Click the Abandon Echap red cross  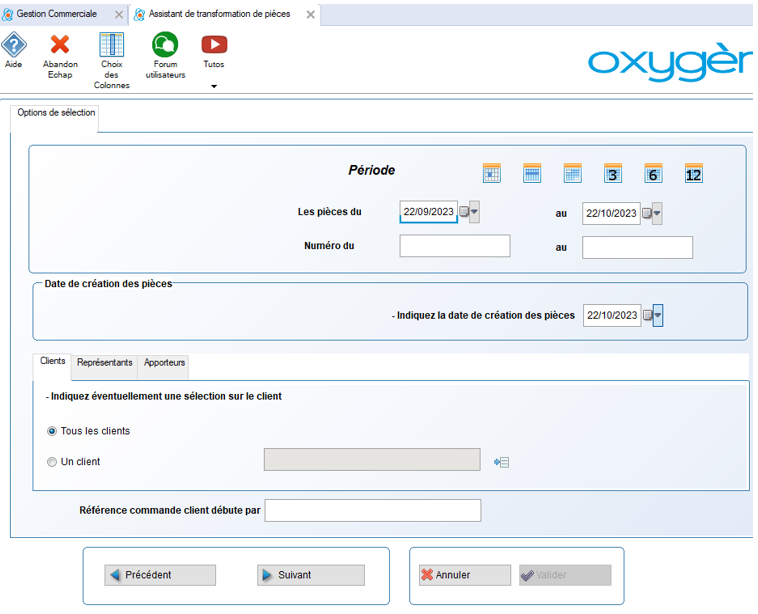(60, 45)
